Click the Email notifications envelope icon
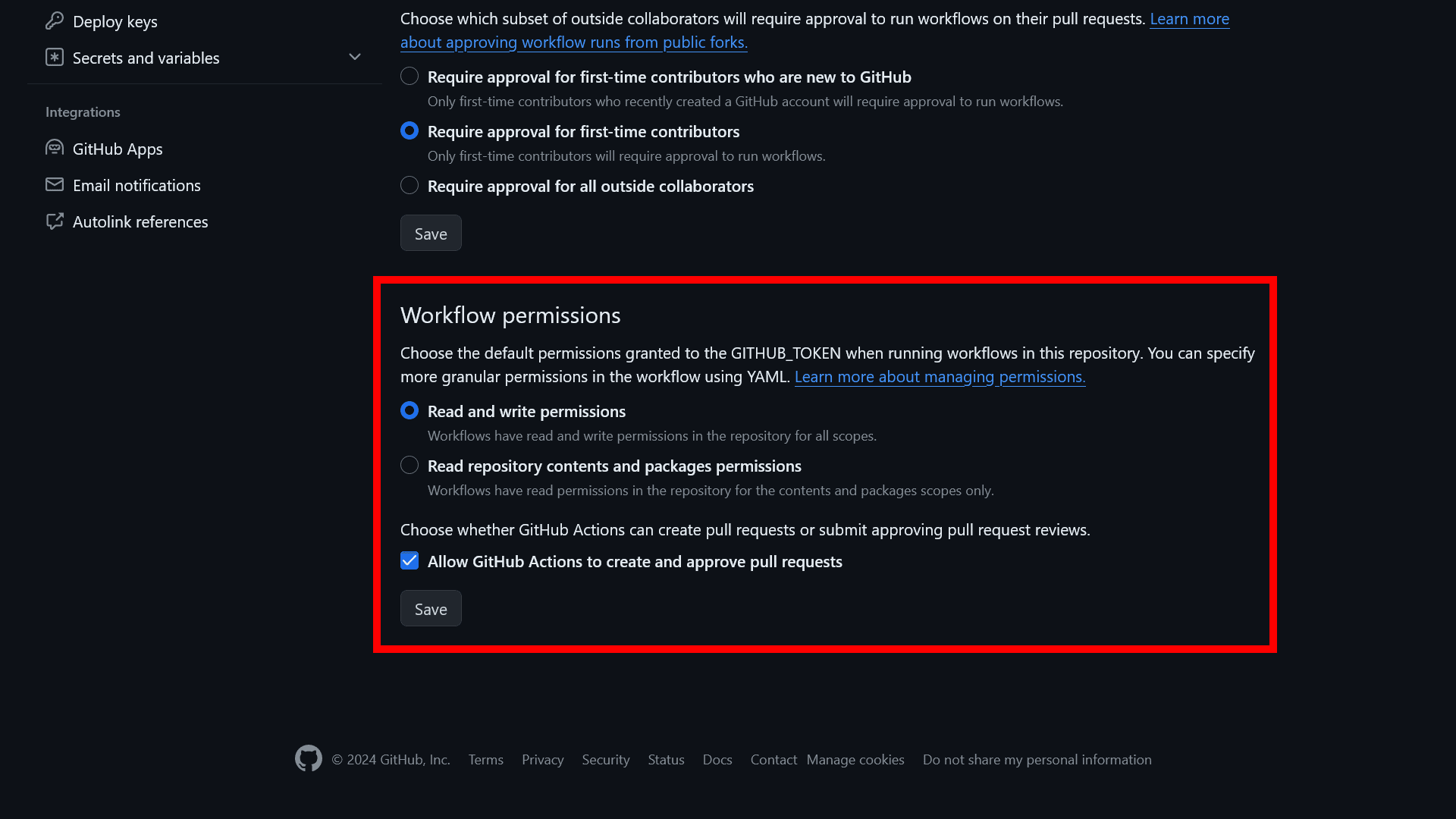This screenshot has height=819, width=1456. [55, 185]
